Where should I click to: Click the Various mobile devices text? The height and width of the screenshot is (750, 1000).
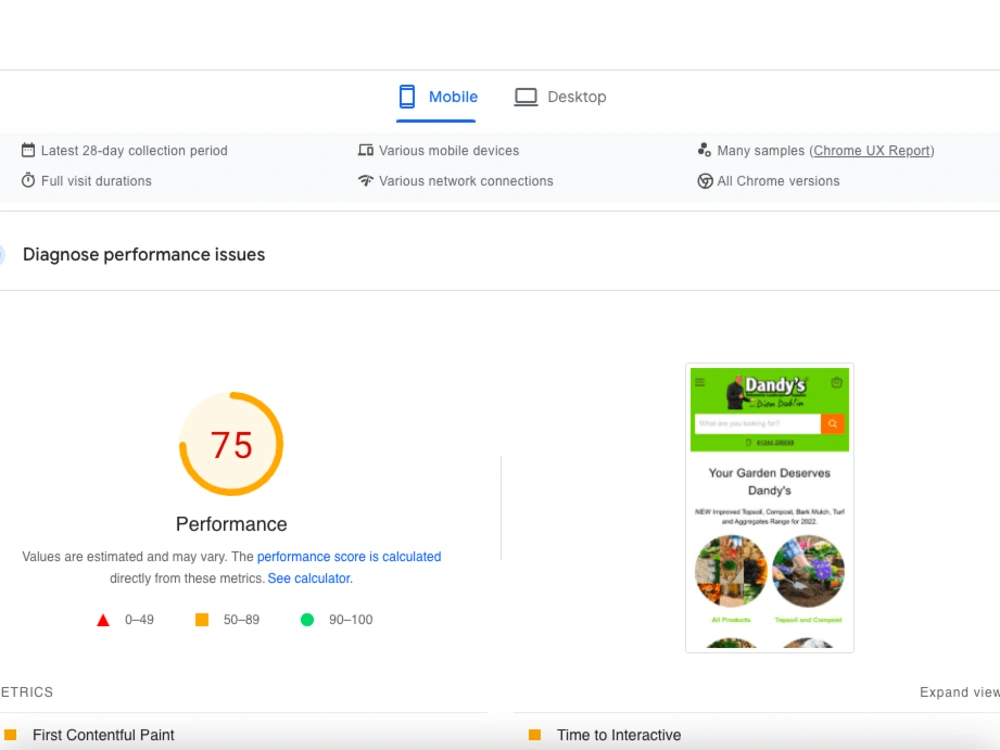click(x=449, y=151)
